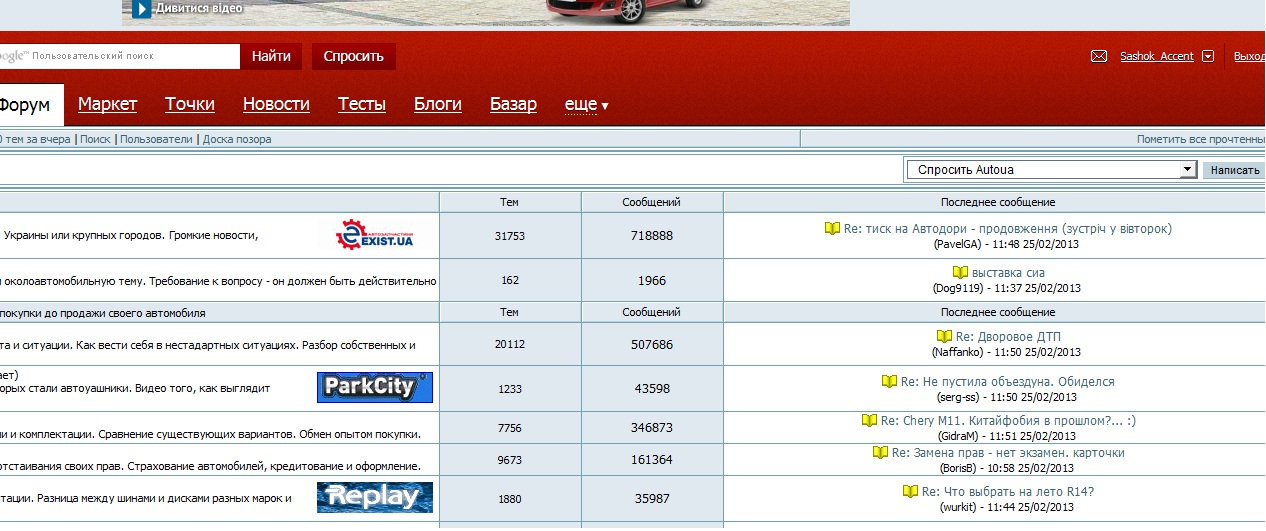
Task: Expand the 'Спросить Autoua' combo box
Action: coord(1188,170)
